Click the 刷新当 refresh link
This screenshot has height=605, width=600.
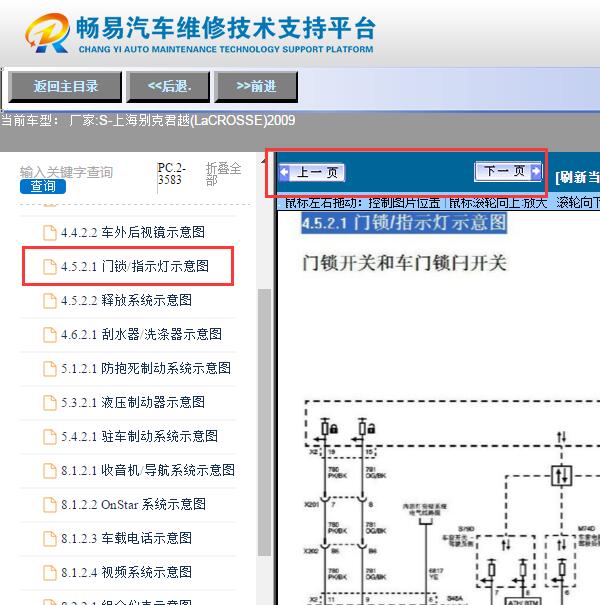(x=577, y=177)
